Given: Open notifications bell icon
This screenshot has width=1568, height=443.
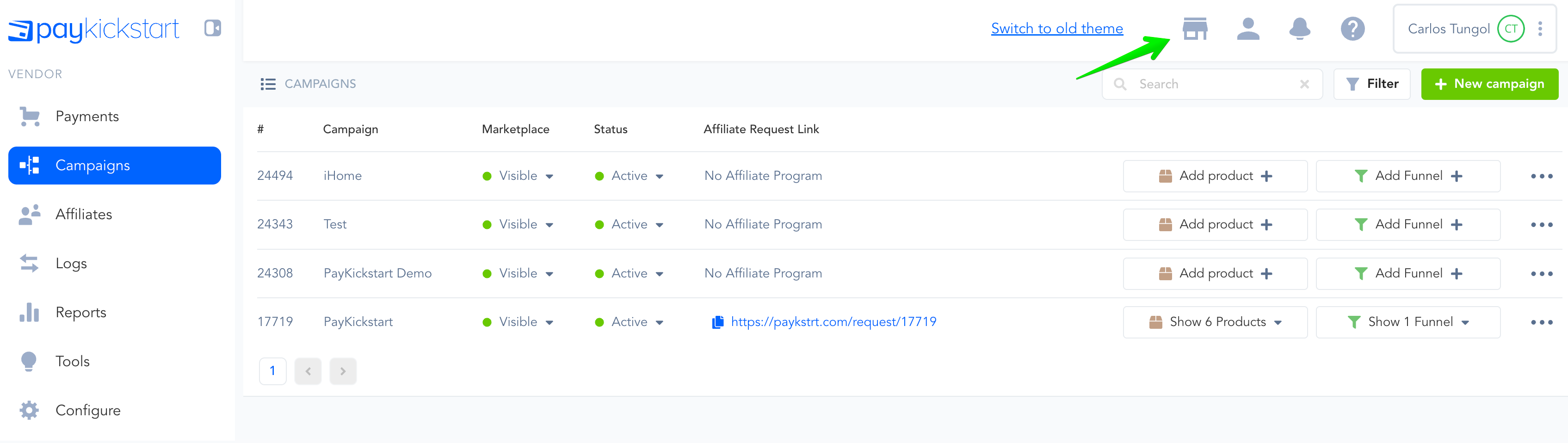Looking at the screenshot, I should [x=1300, y=29].
